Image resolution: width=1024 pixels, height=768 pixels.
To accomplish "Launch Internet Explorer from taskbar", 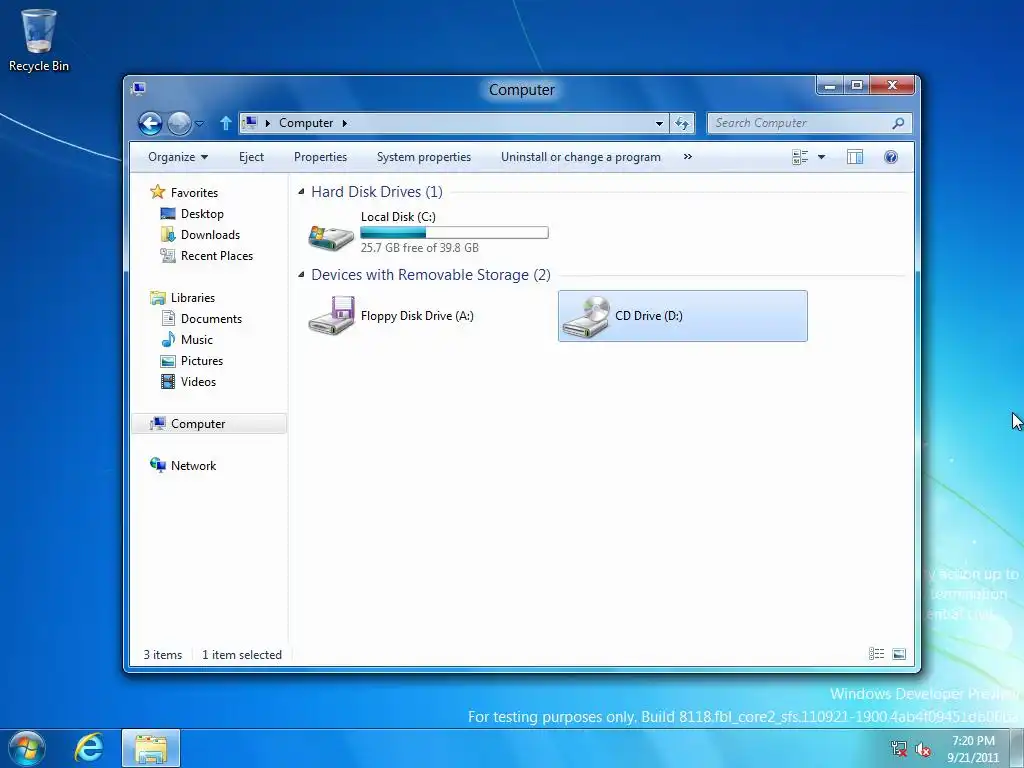I will coord(89,748).
